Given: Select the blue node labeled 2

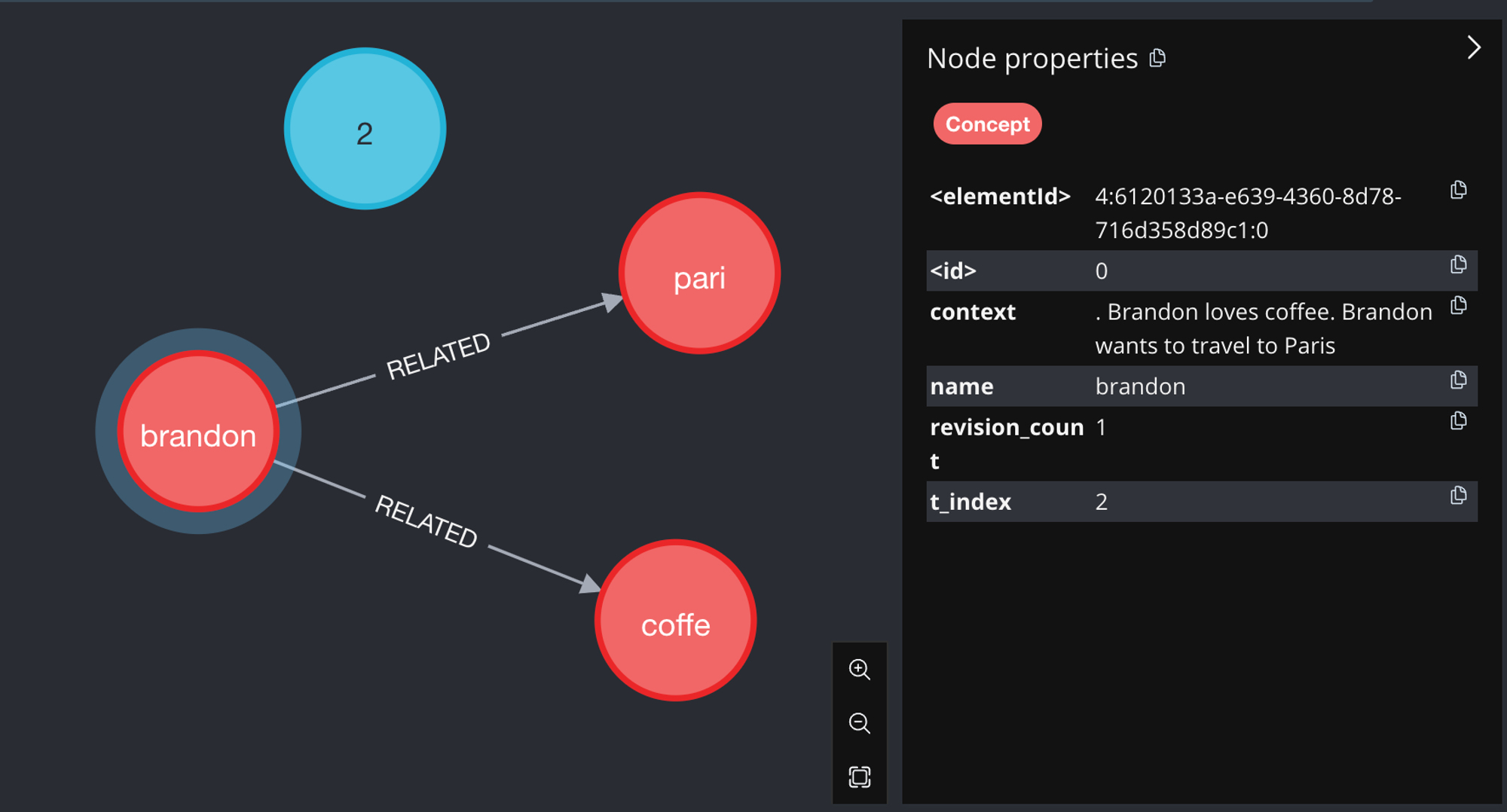Looking at the screenshot, I should 365,129.
